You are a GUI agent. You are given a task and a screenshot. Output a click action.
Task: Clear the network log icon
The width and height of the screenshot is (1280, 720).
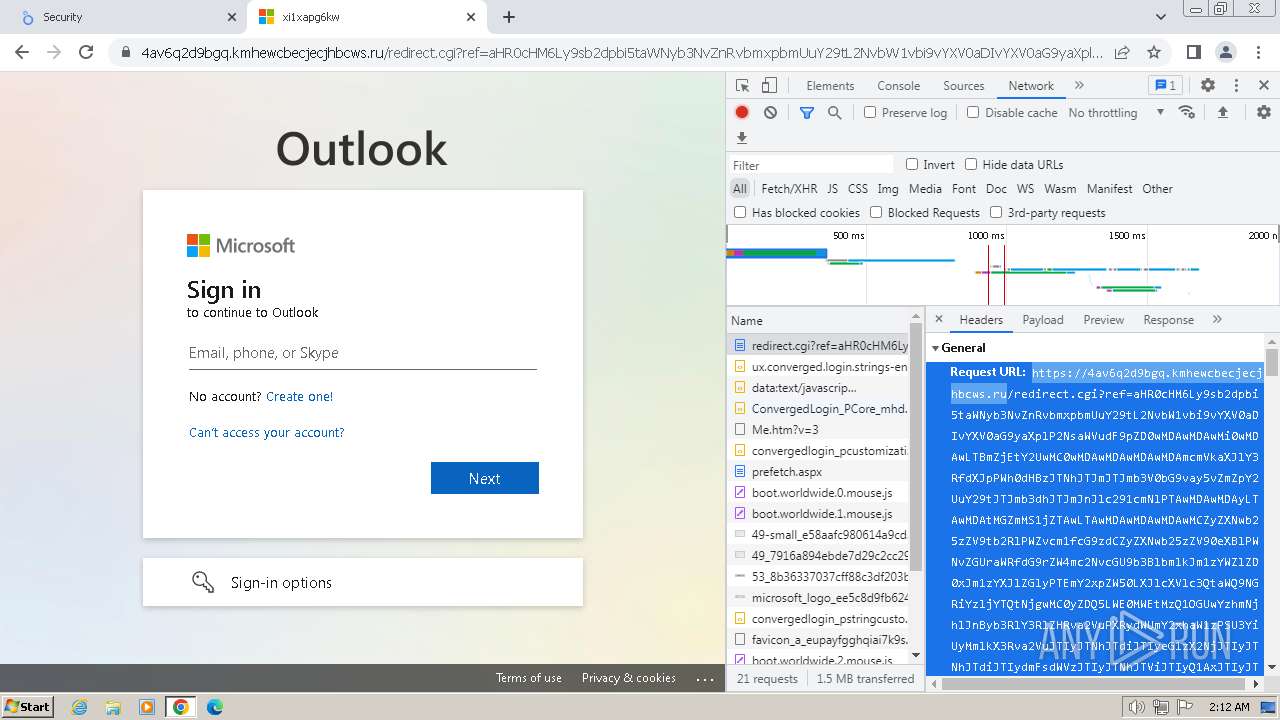(x=770, y=113)
